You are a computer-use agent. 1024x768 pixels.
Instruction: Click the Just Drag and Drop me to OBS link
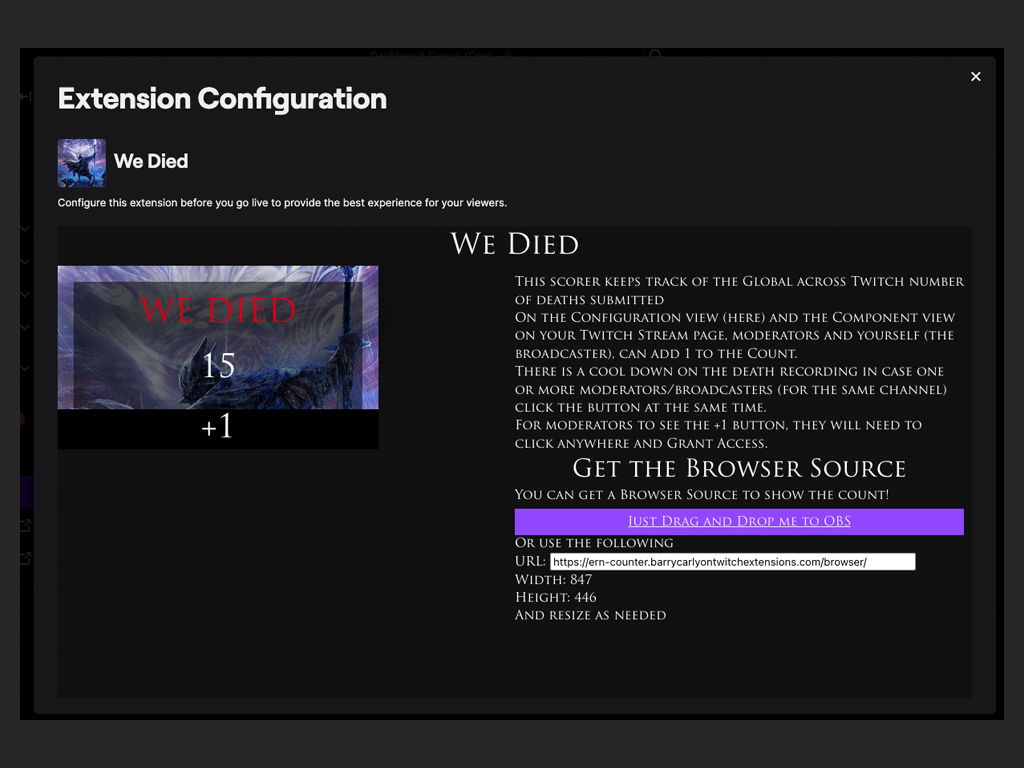pyautogui.click(x=739, y=521)
